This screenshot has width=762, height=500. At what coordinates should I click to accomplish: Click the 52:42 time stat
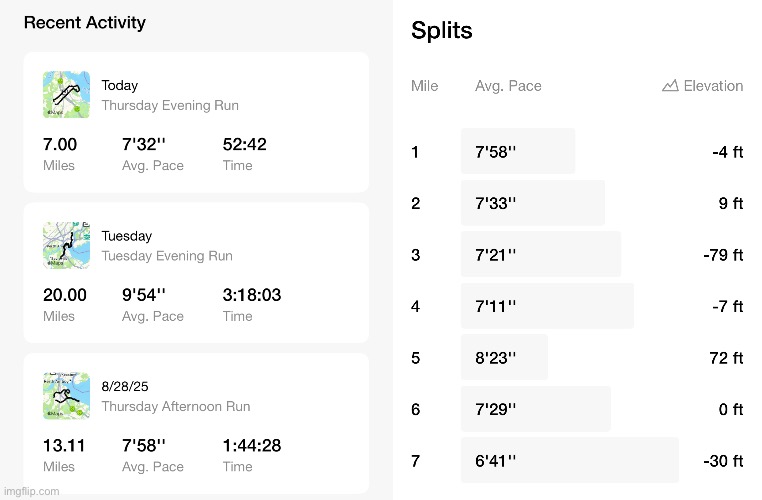pos(244,153)
